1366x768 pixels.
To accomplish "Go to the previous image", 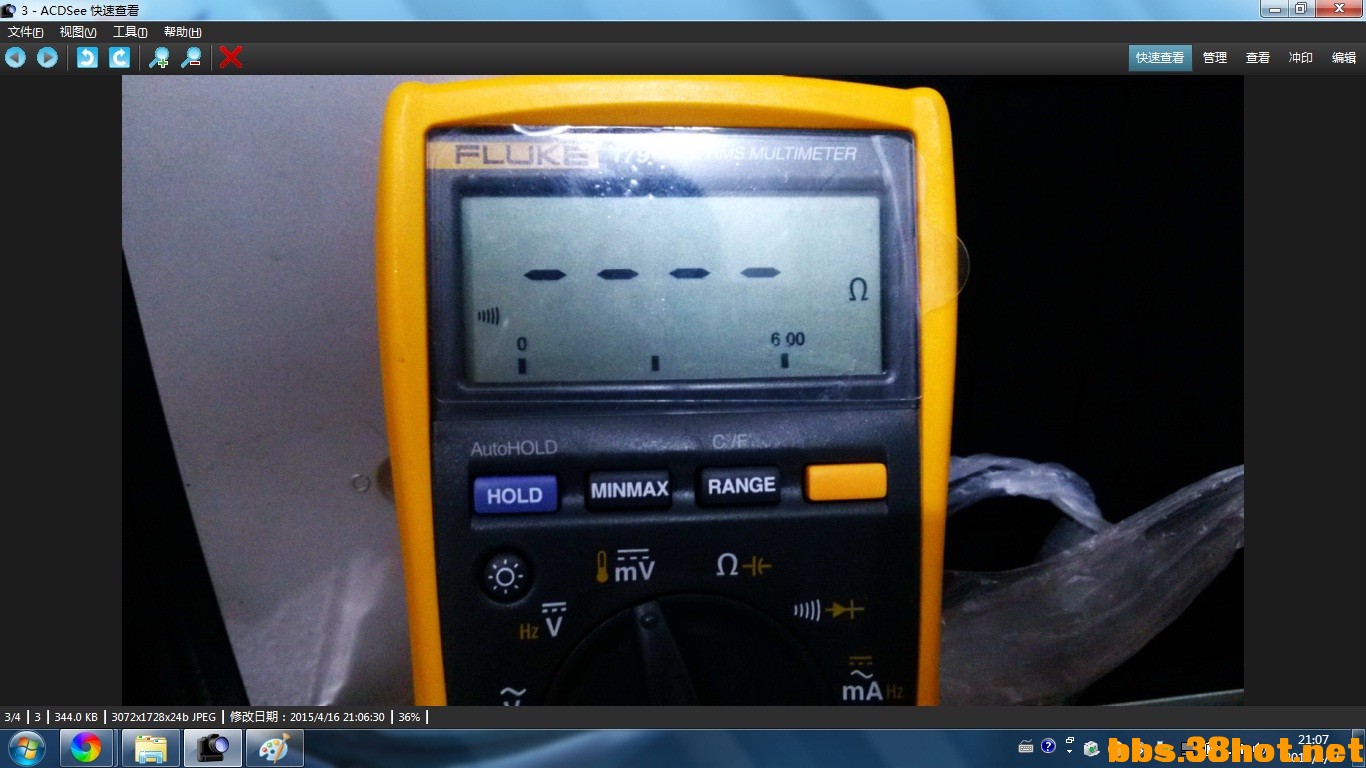I will (x=15, y=57).
